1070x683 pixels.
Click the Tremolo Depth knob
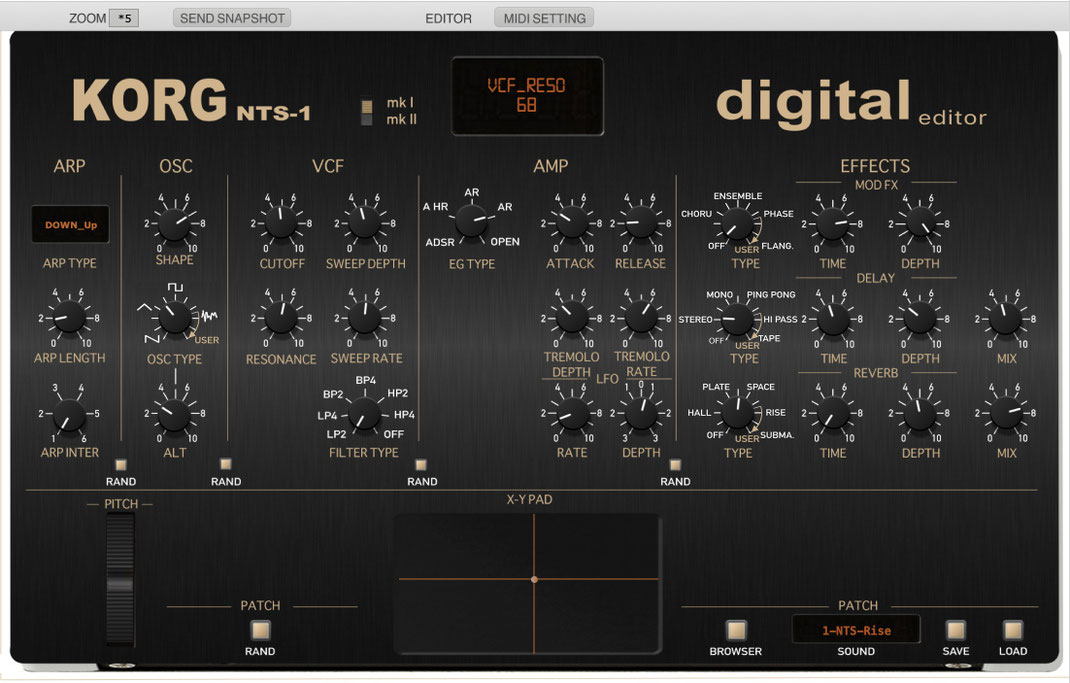pyautogui.click(x=571, y=318)
